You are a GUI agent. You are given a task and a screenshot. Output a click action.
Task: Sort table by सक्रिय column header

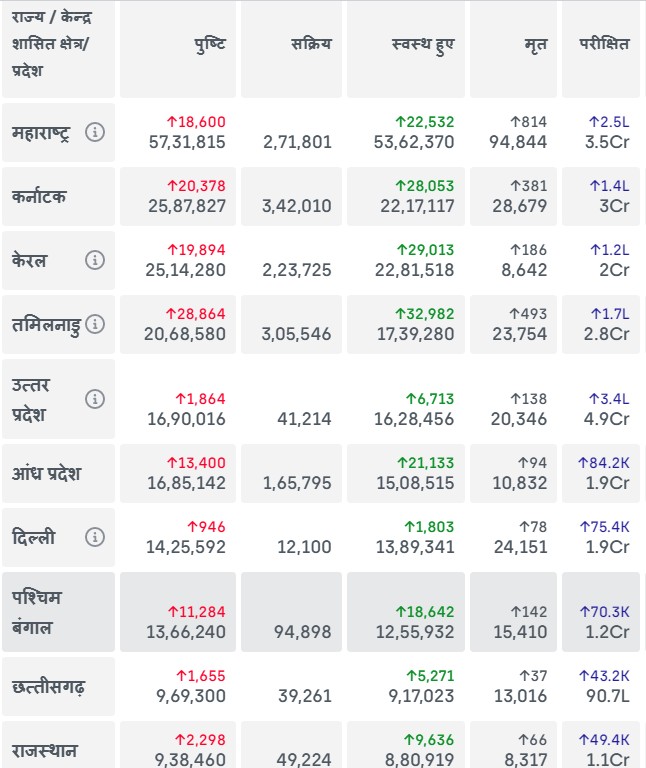coord(311,45)
